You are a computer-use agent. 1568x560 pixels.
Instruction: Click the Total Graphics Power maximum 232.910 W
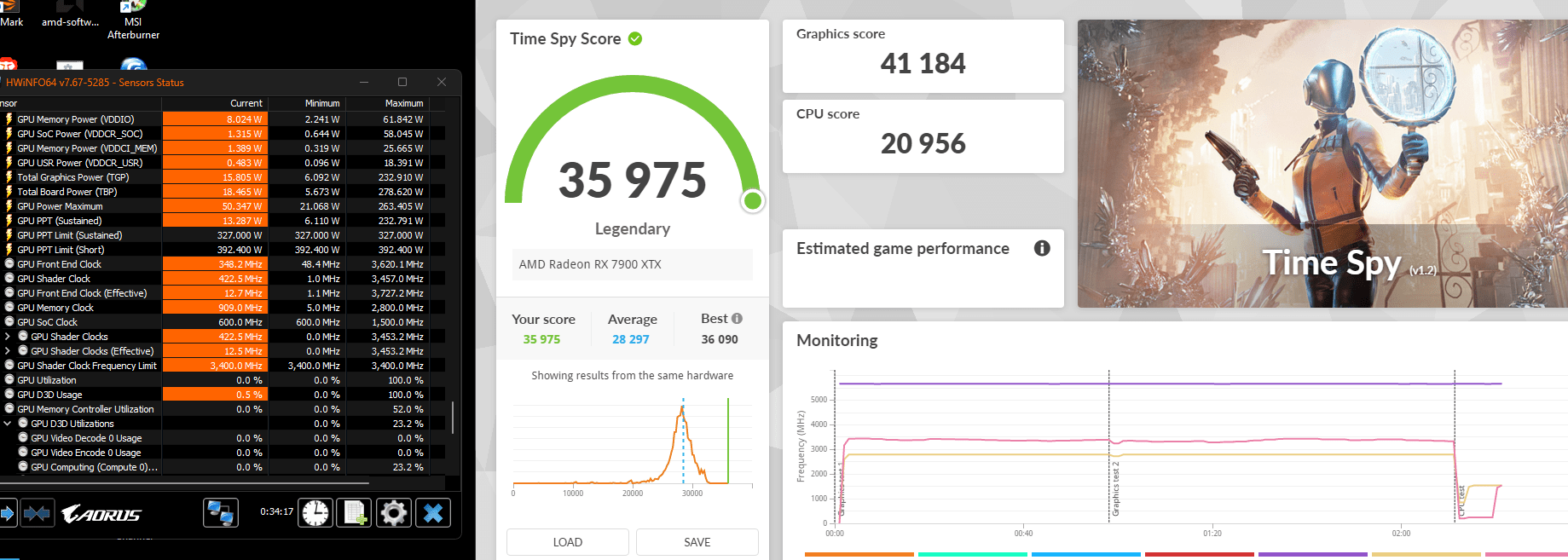click(401, 177)
